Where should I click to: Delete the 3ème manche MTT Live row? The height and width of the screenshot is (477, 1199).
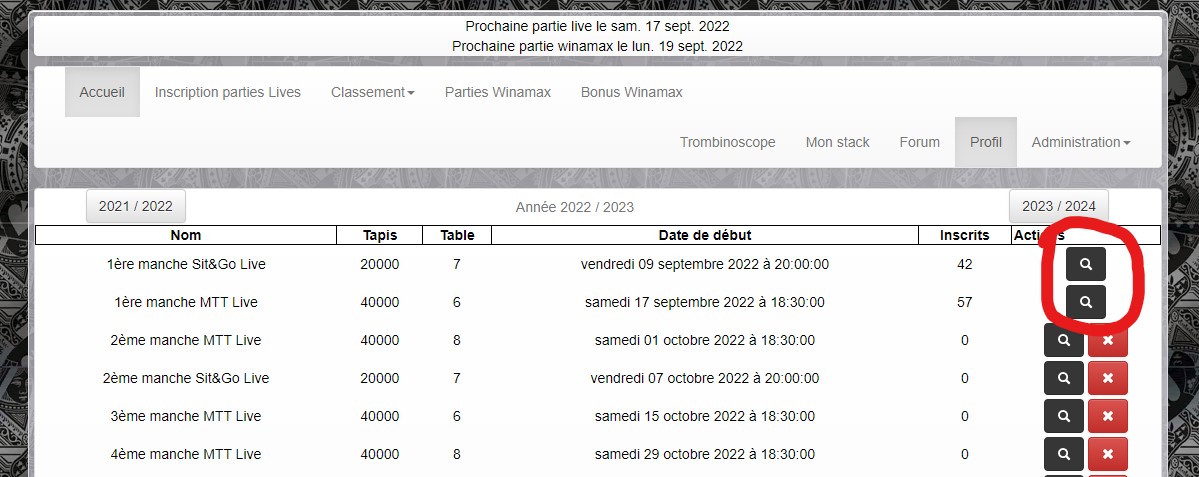1108,416
